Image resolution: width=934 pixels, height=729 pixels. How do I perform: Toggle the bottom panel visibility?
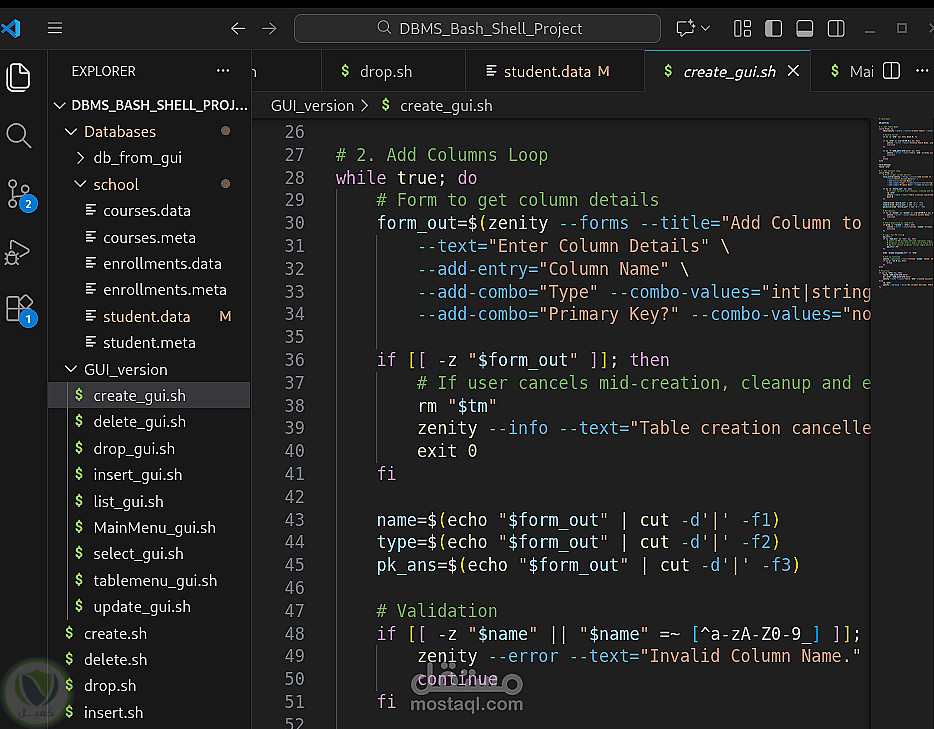pyautogui.click(x=804, y=28)
